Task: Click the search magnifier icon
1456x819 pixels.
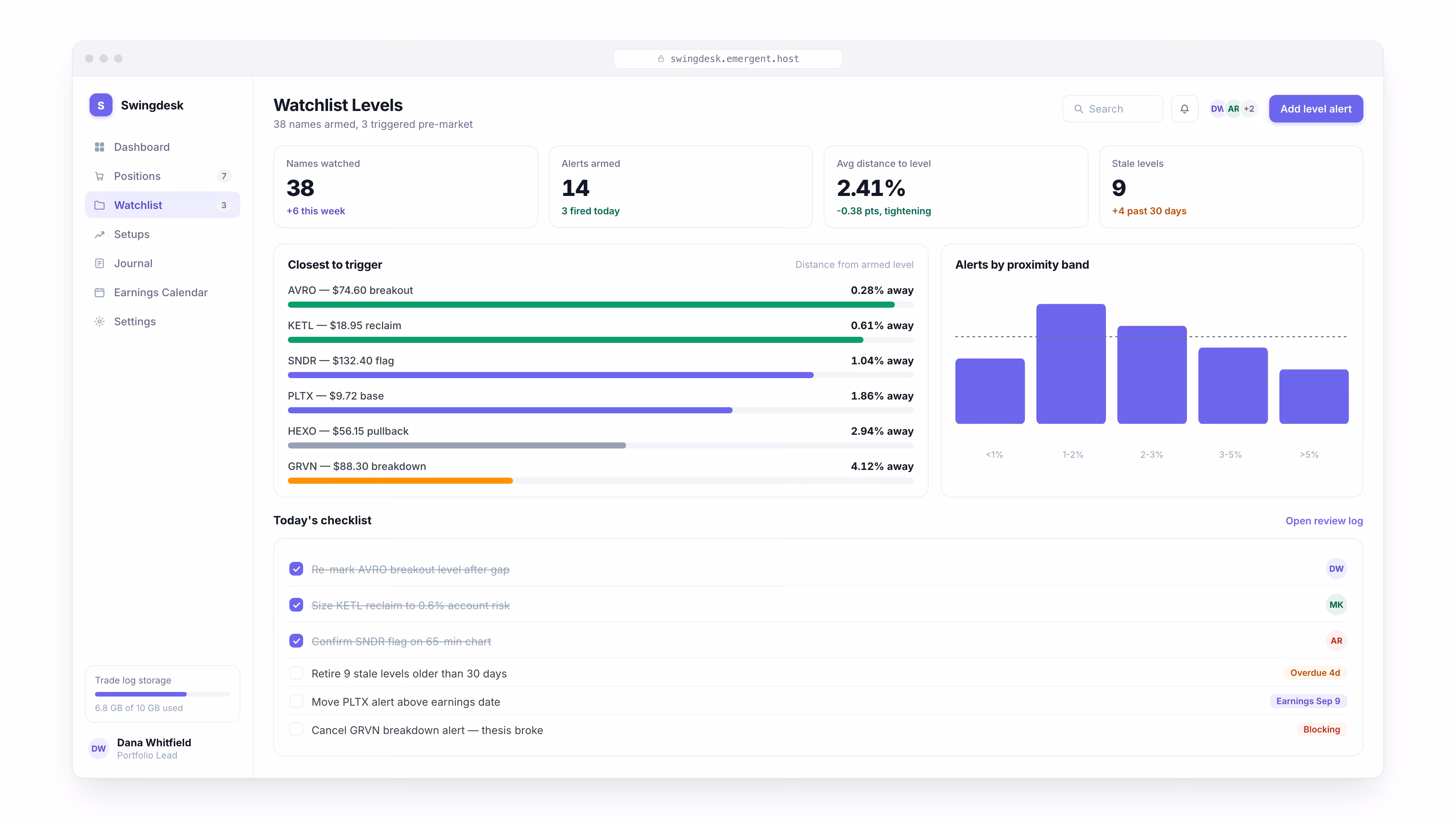Action: click(x=1079, y=109)
